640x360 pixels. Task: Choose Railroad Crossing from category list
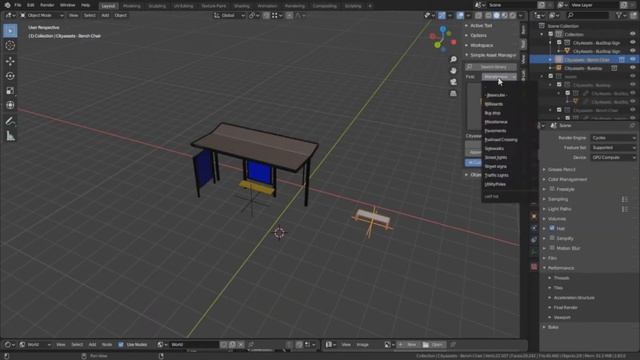(x=501, y=140)
